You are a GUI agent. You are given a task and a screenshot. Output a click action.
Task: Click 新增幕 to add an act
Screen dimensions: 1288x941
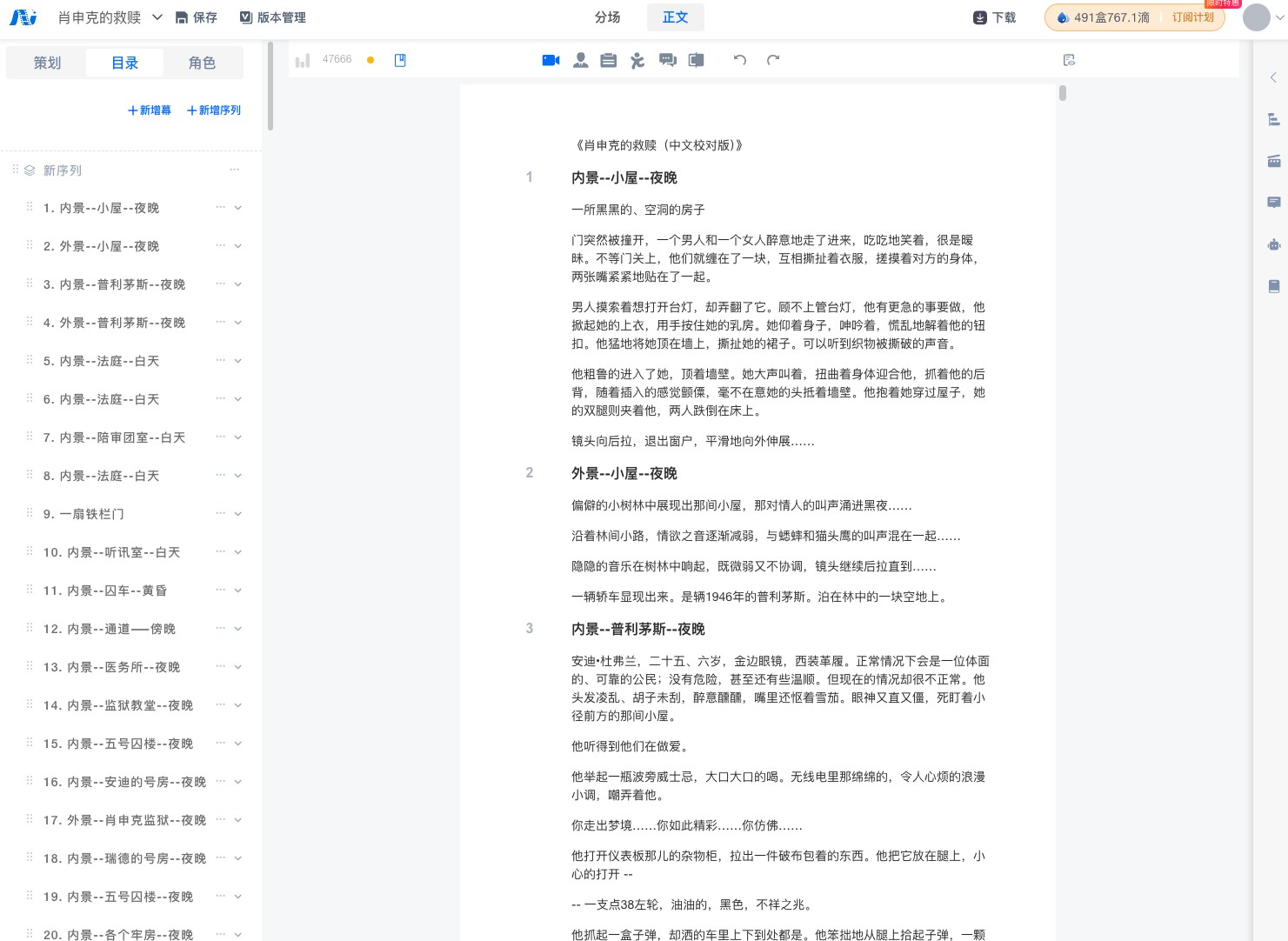pyautogui.click(x=150, y=110)
